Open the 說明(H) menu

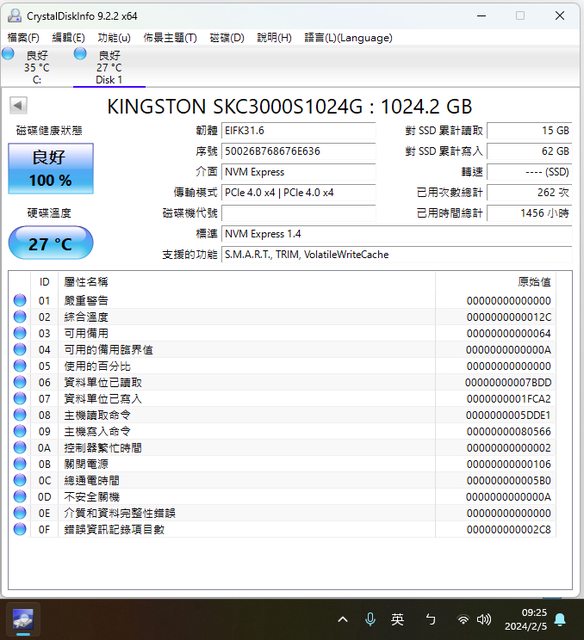(274, 38)
